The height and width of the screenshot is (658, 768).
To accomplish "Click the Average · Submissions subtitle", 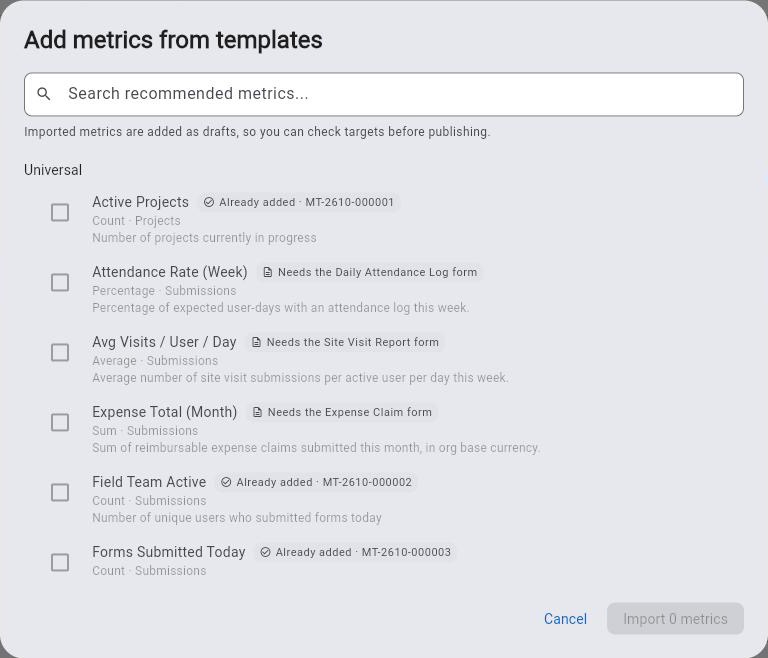I will click(x=155, y=361).
